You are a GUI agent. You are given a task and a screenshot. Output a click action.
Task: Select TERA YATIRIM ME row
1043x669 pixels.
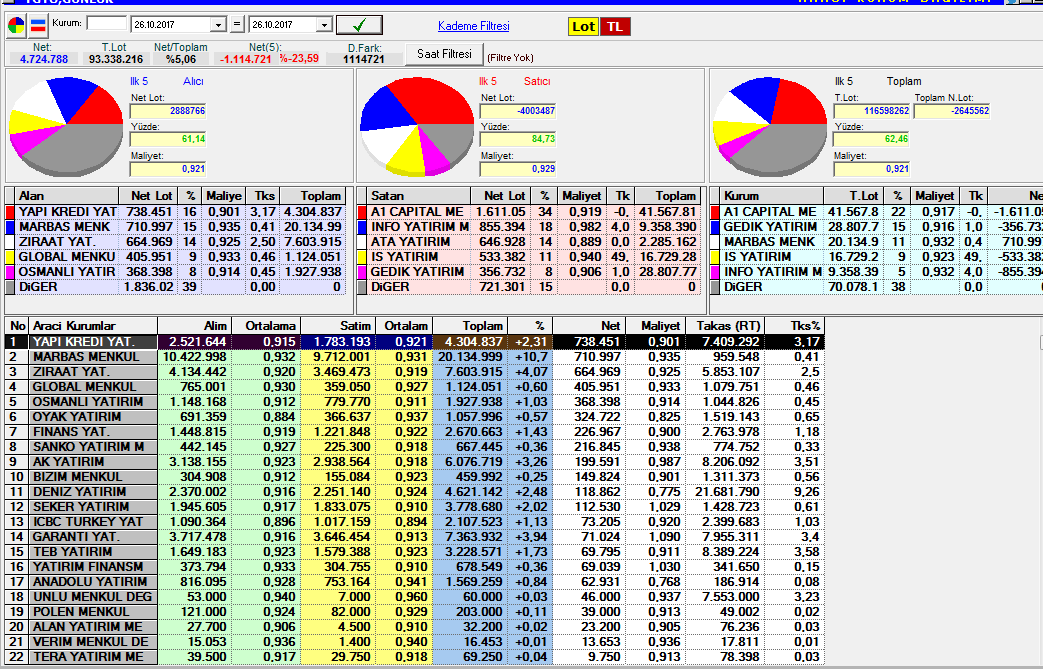pyautogui.click(x=414, y=657)
